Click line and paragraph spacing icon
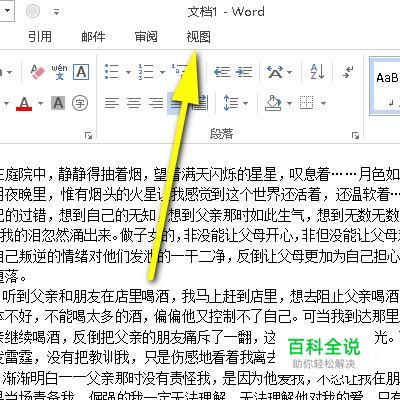 231,103
